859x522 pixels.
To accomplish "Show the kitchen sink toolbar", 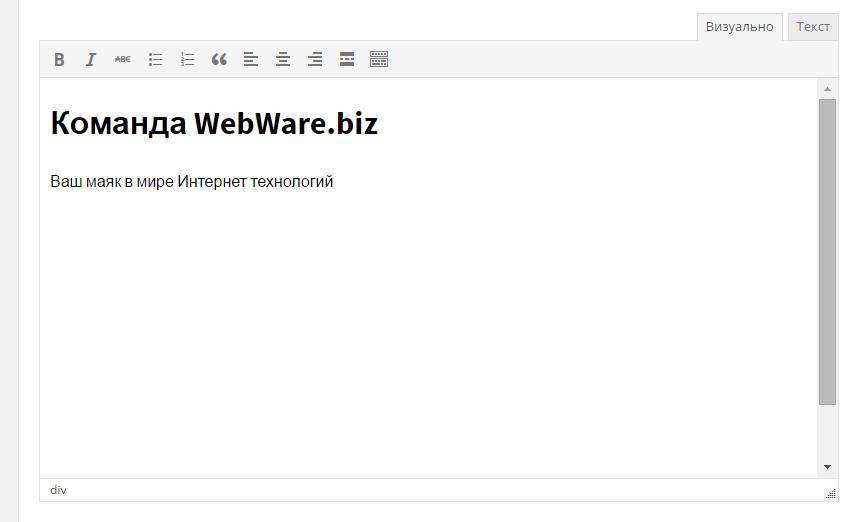I will click(x=379, y=59).
